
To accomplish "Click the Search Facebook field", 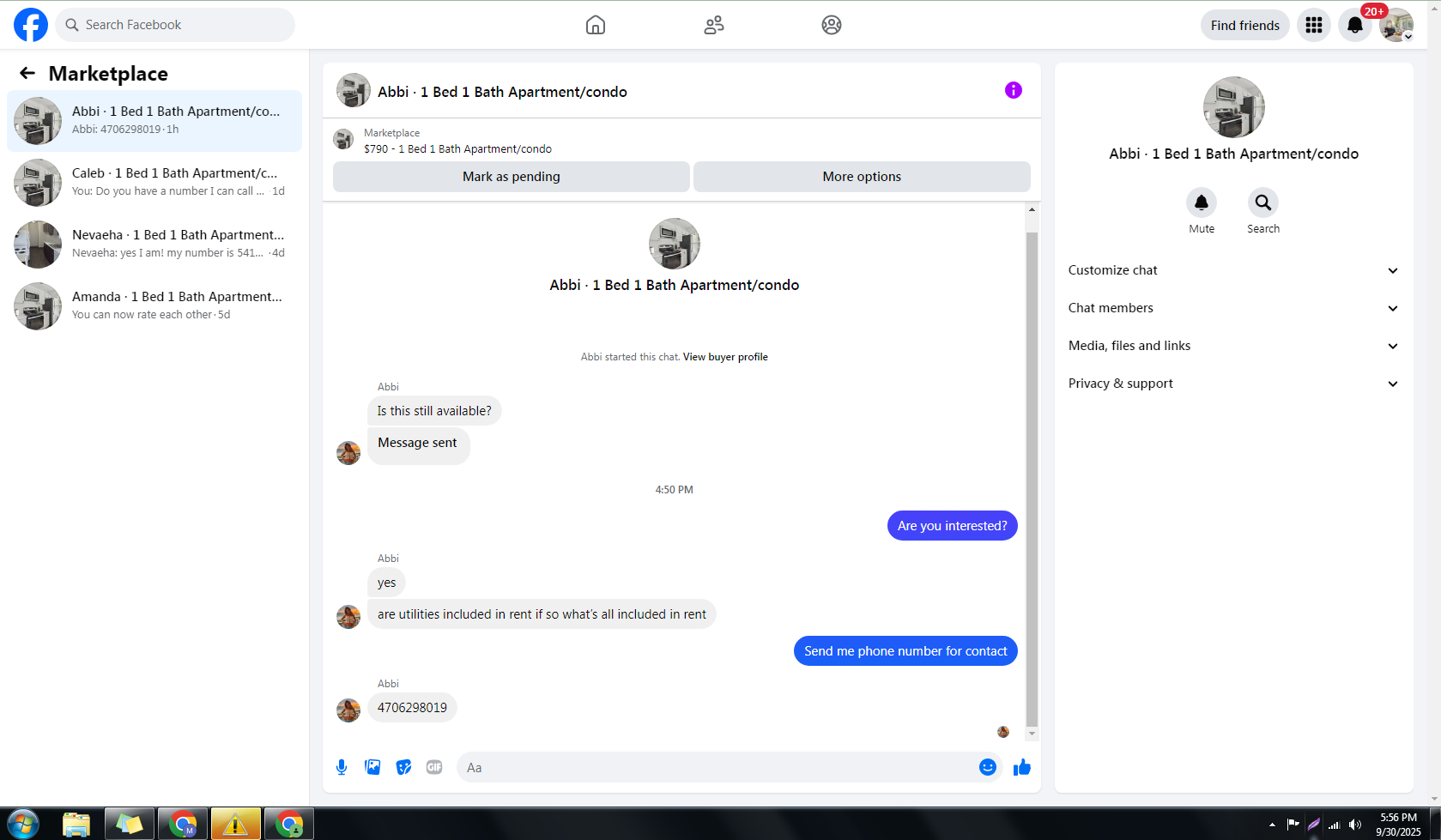I will (175, 25).
